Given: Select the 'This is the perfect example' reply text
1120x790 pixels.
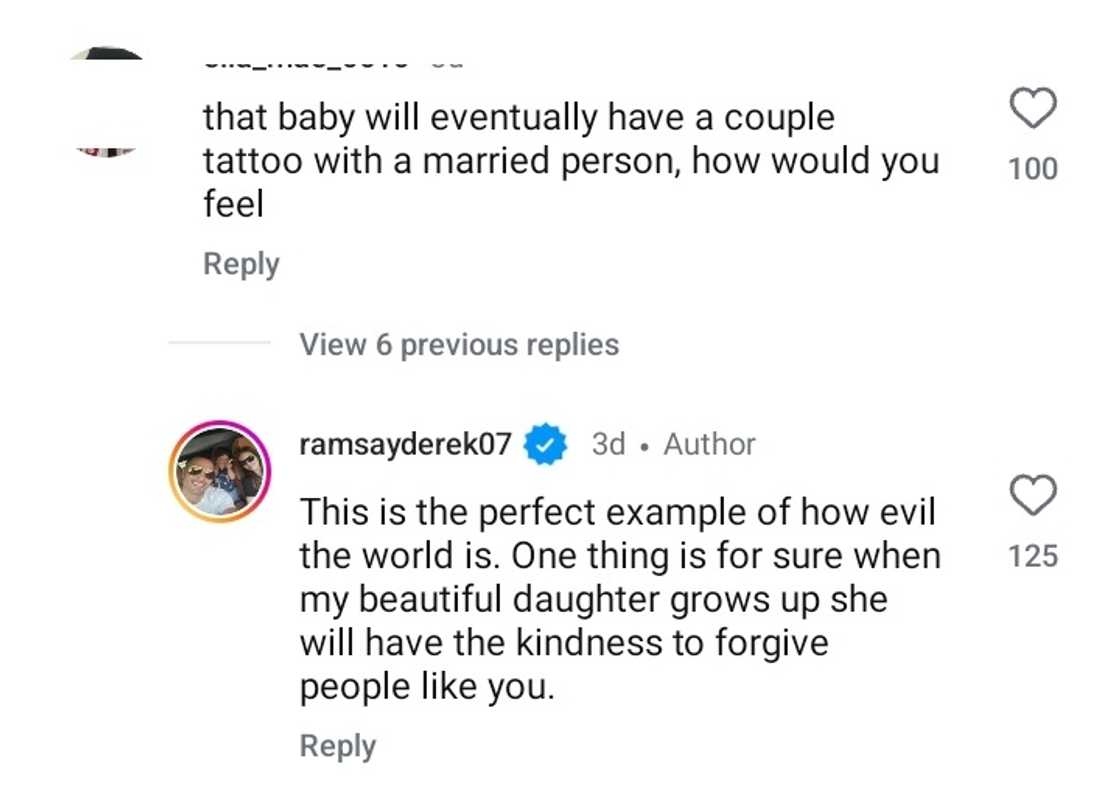Looking at the screenshot, I should (x=618, y=514).
